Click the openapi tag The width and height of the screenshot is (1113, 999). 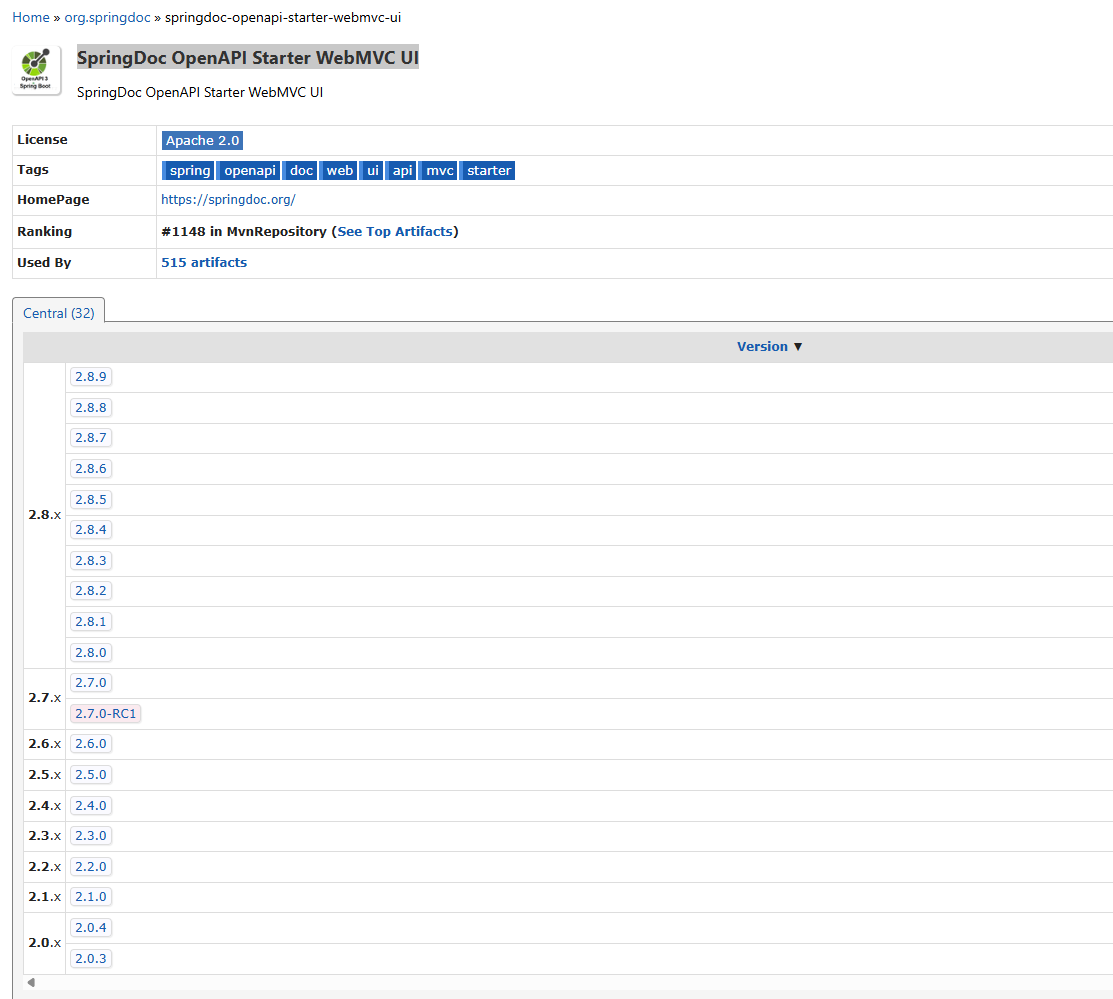(249, 170)
